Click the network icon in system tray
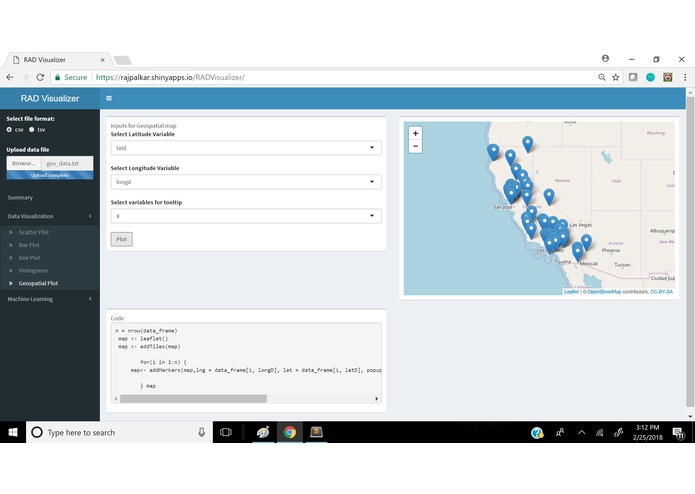Image resolution: width=695 pixels, height=494 pixels. (600, 432)
